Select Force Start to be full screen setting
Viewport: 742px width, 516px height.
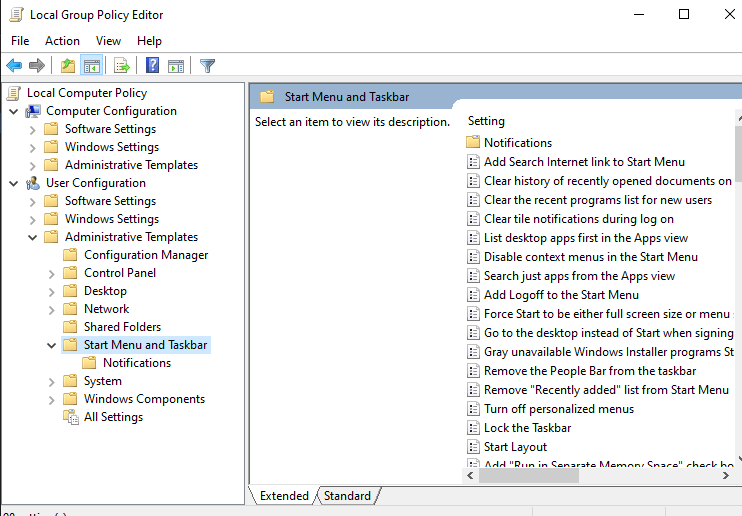point(608,313)
